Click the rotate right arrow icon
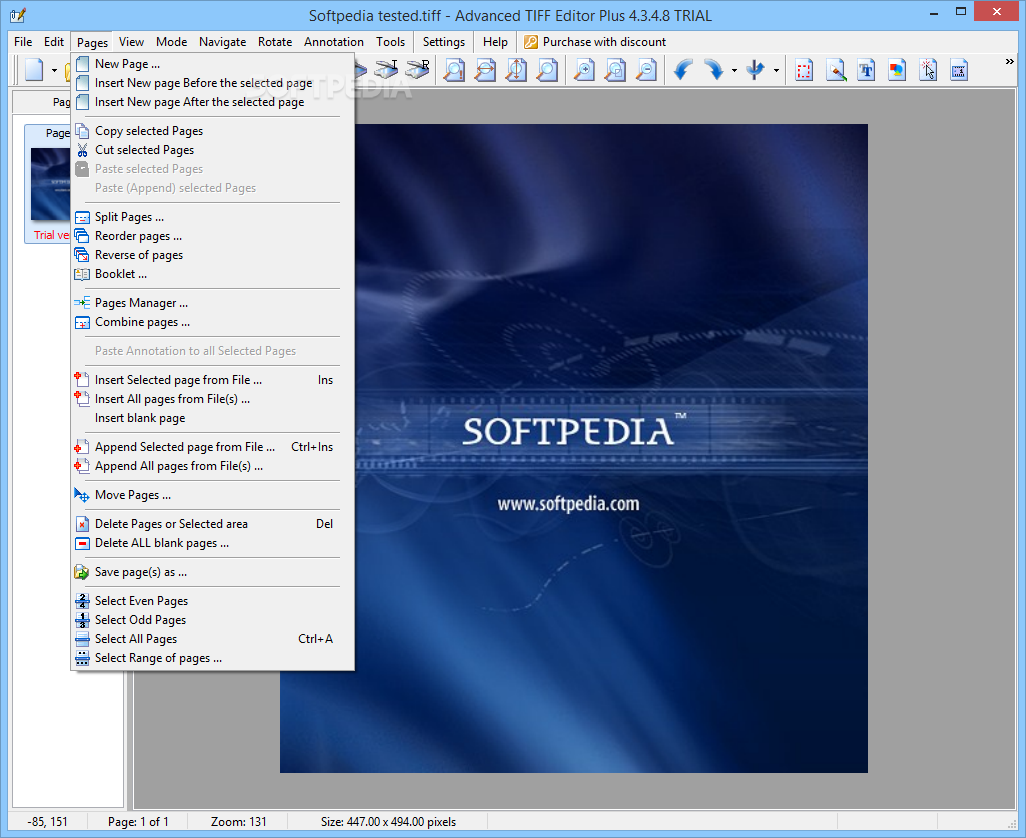Image resolution: width=1026 pixels, height=838 pixels. [x=714, y=69]
